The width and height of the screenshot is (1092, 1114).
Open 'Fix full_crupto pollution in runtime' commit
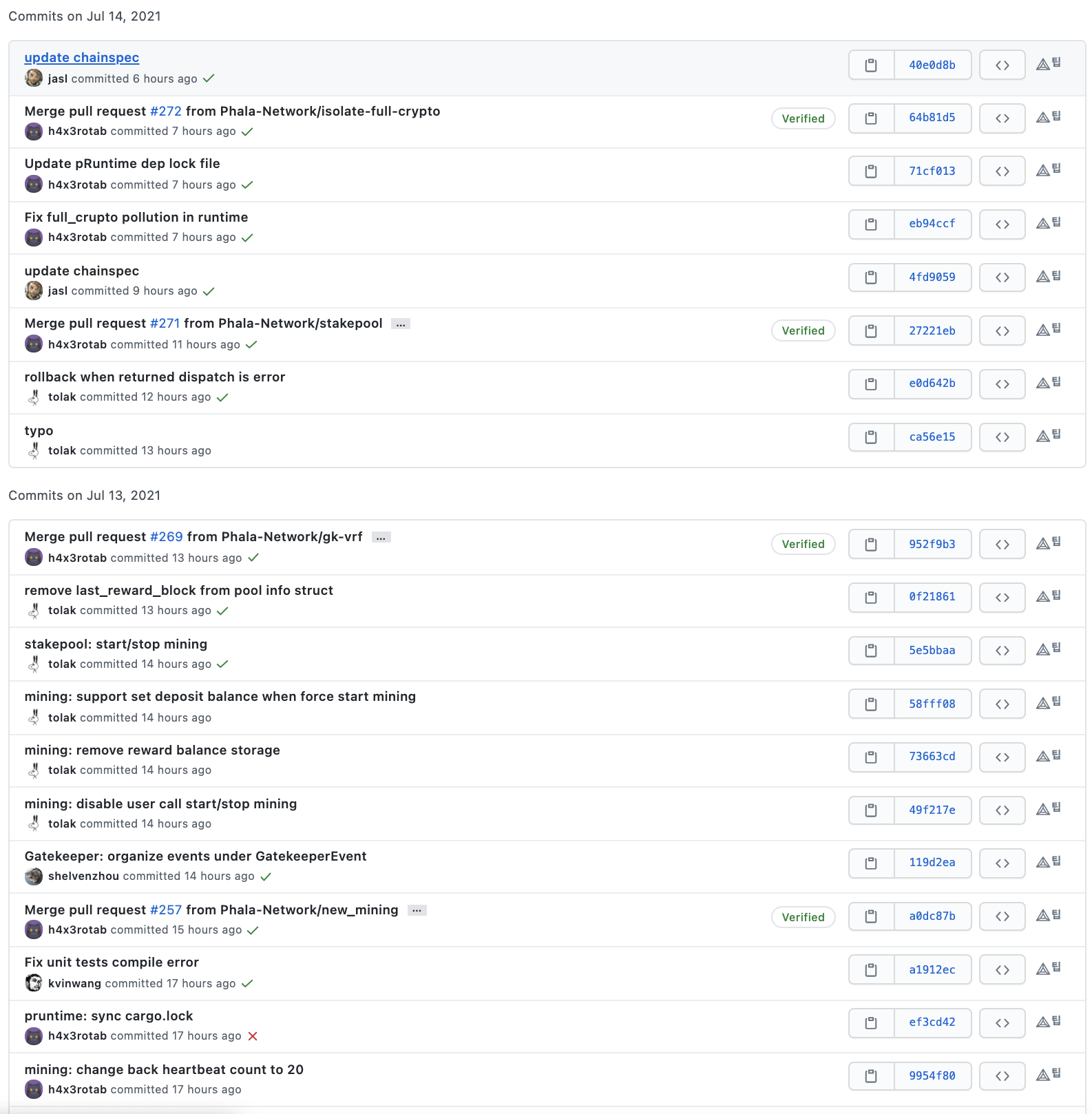tap(136, 218)
